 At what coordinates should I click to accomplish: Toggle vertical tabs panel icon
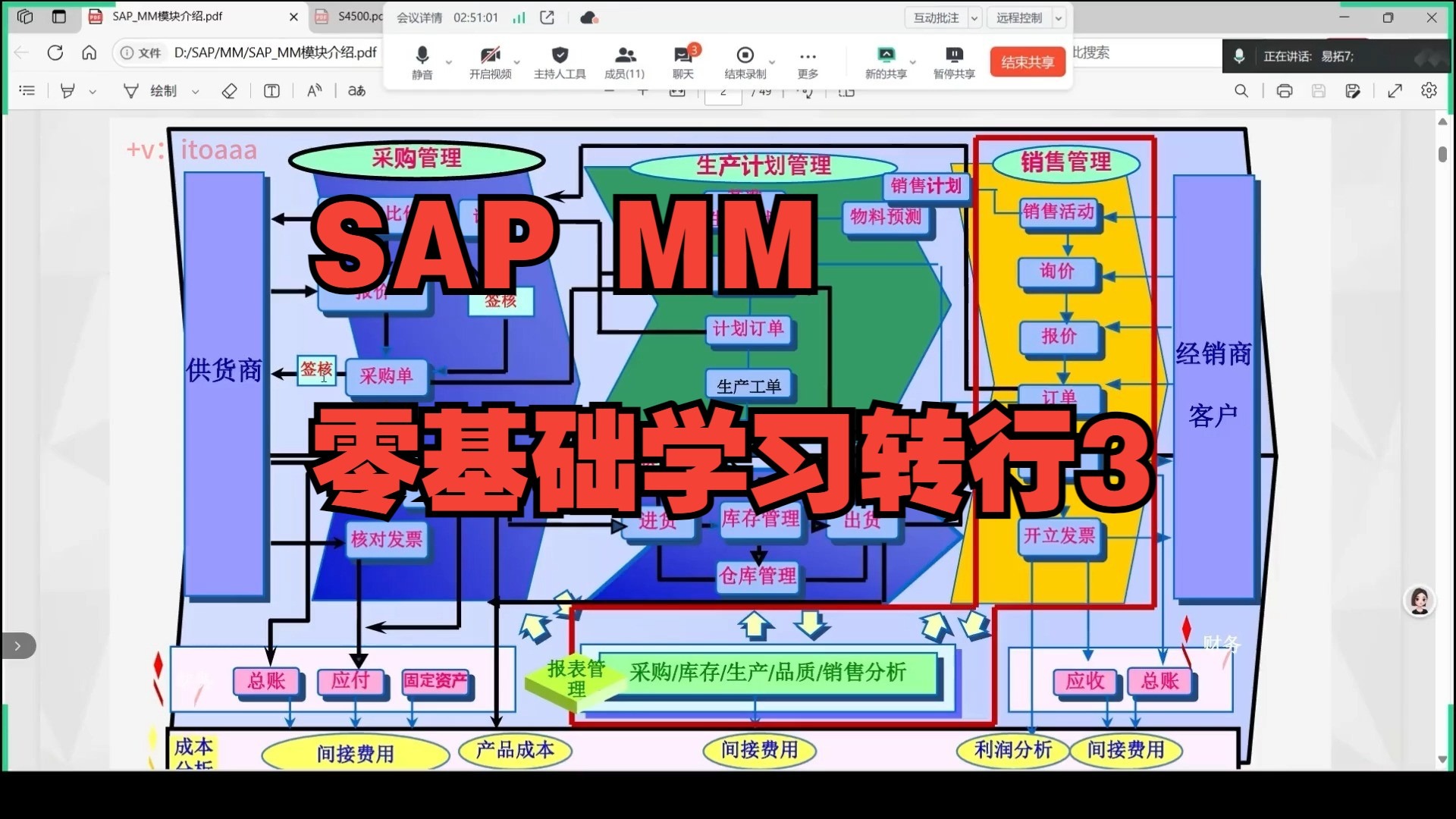[x=58, y=16]
